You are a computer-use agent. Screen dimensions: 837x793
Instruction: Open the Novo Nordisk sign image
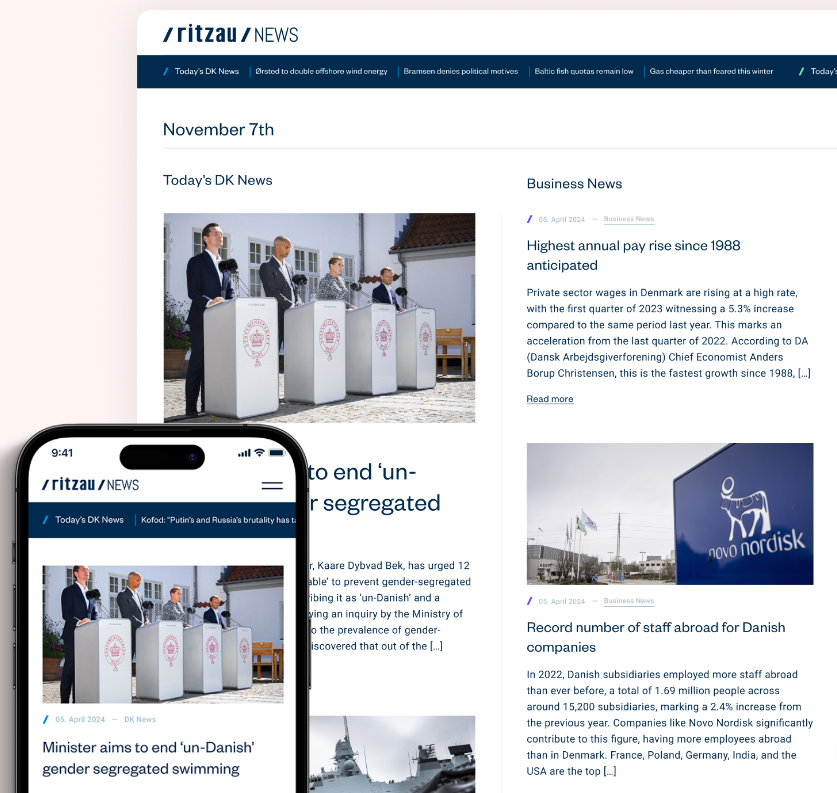(670, 513)
